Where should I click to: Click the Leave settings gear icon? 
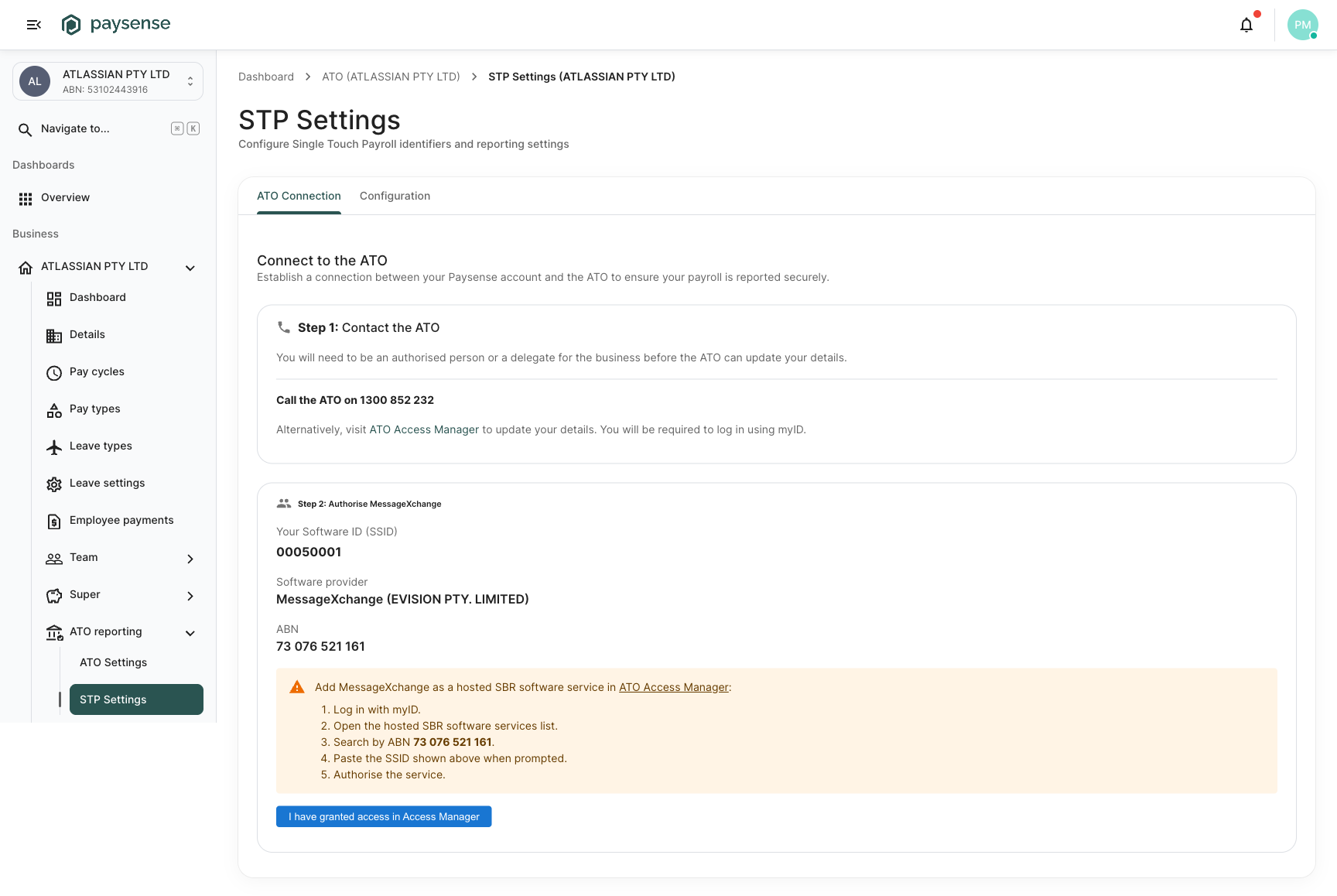pos(54,484)
